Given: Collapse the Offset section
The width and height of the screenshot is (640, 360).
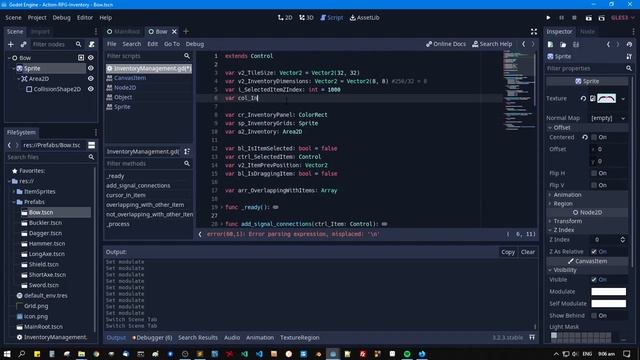Looking at the screenshot, I should pyautogui.click(x=587, y=128).
